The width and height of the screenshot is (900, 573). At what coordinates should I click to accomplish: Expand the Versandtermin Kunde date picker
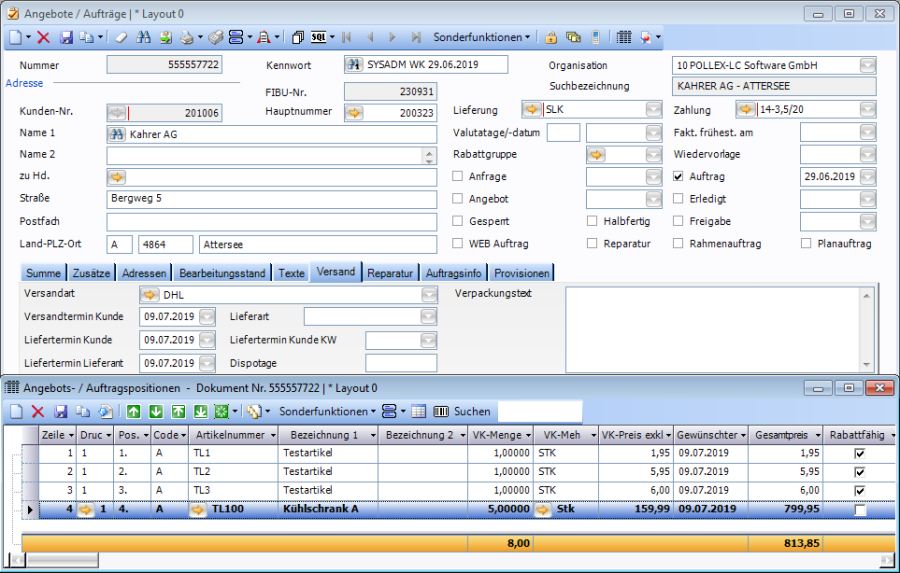(207, 317)
